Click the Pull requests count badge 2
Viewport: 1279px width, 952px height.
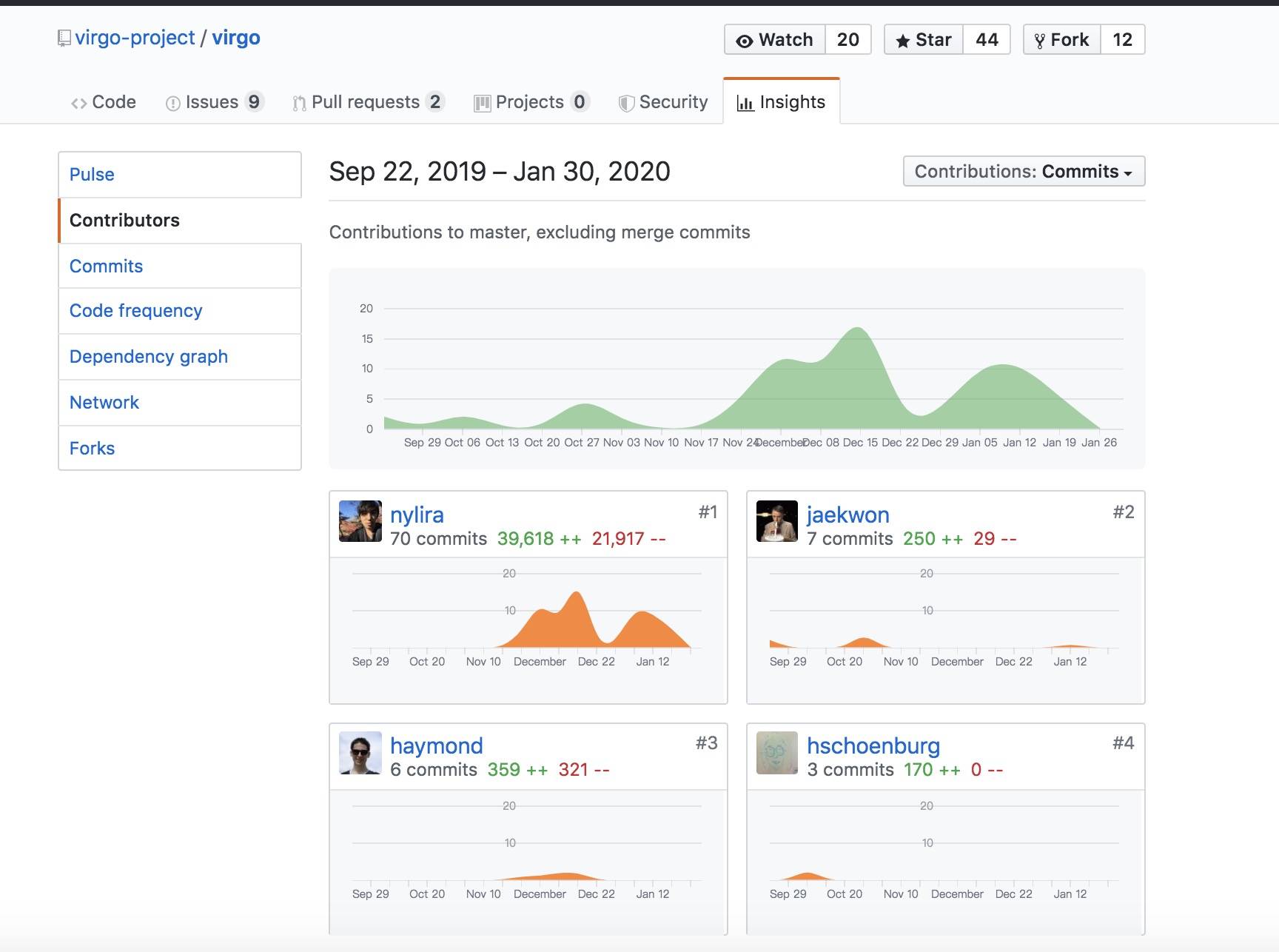click(435, 101)
